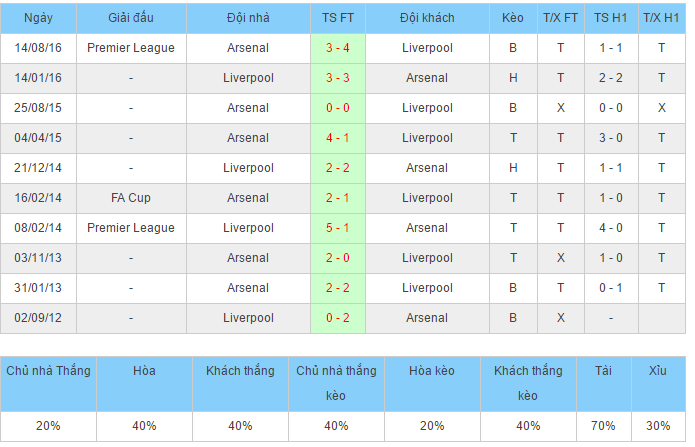Select the 0 - 2 full-time score

pyautogui.click(x=337, y=318)
